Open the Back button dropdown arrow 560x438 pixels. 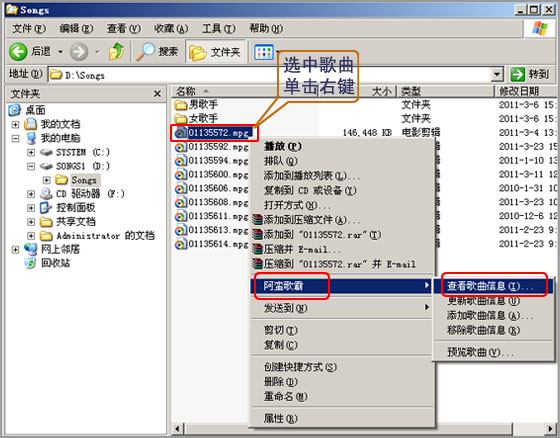[60, 52]
